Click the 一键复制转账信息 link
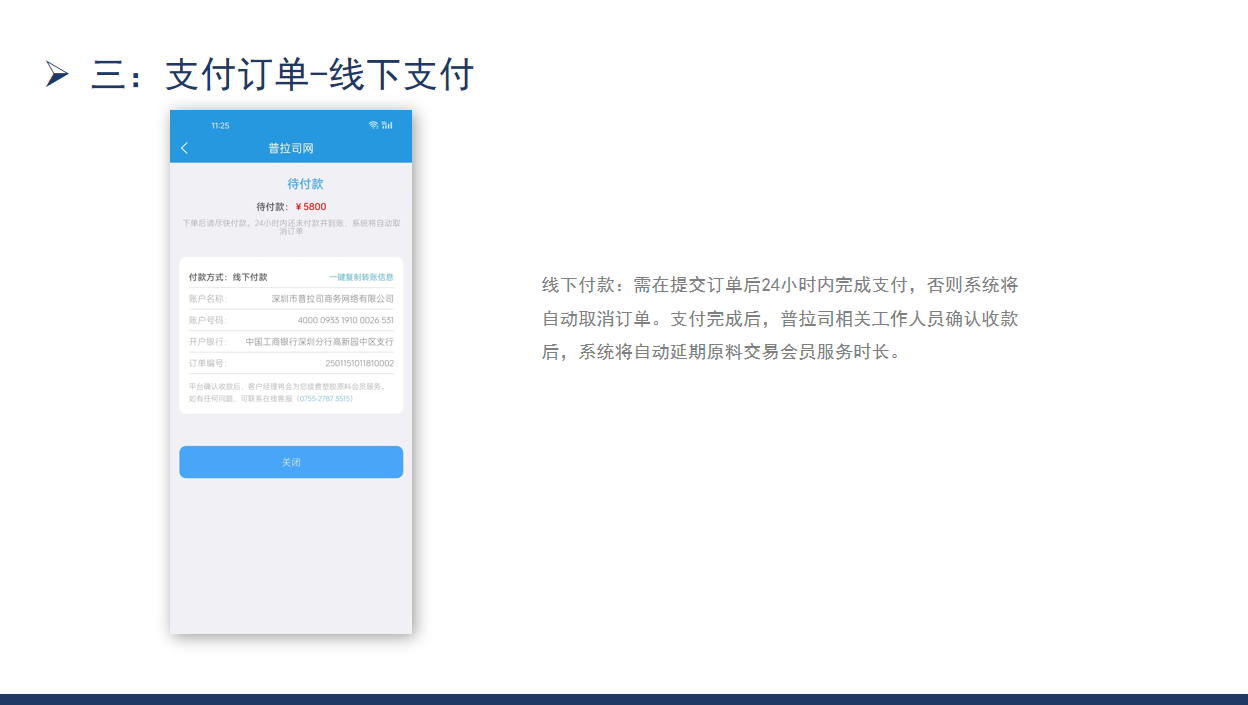 coord(361,277)
